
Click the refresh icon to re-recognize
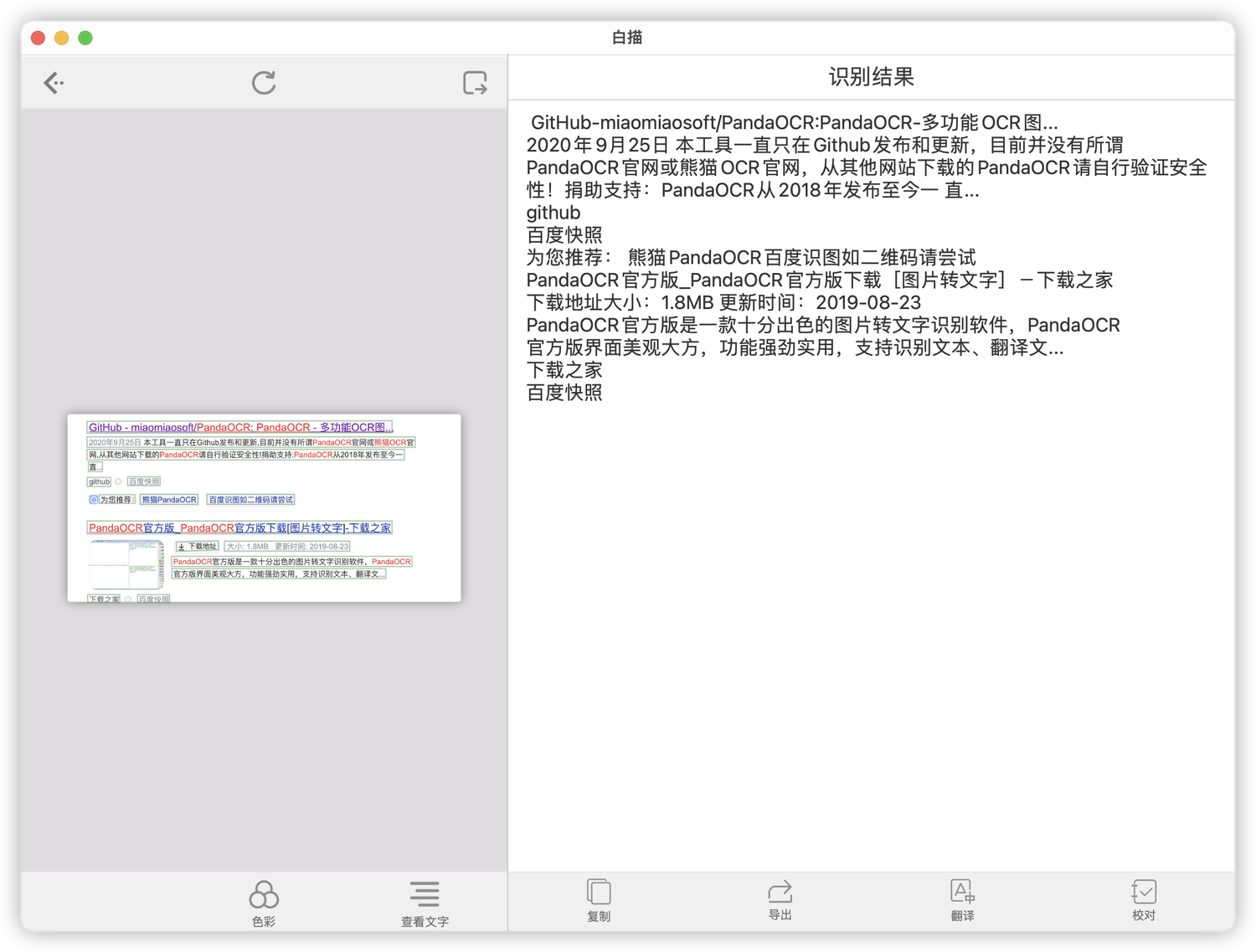tap(264, 82)
